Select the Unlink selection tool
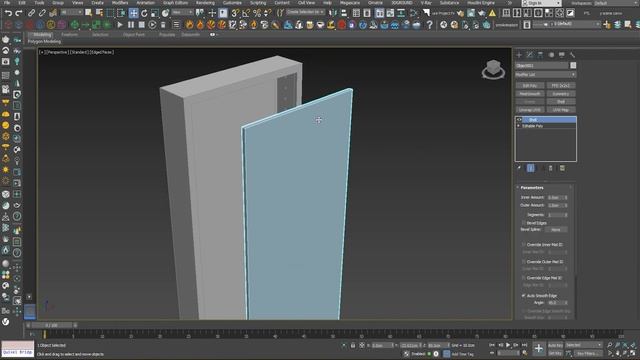Image resolution: width=640 pixels, height=360 pixels. coord(42,13)
